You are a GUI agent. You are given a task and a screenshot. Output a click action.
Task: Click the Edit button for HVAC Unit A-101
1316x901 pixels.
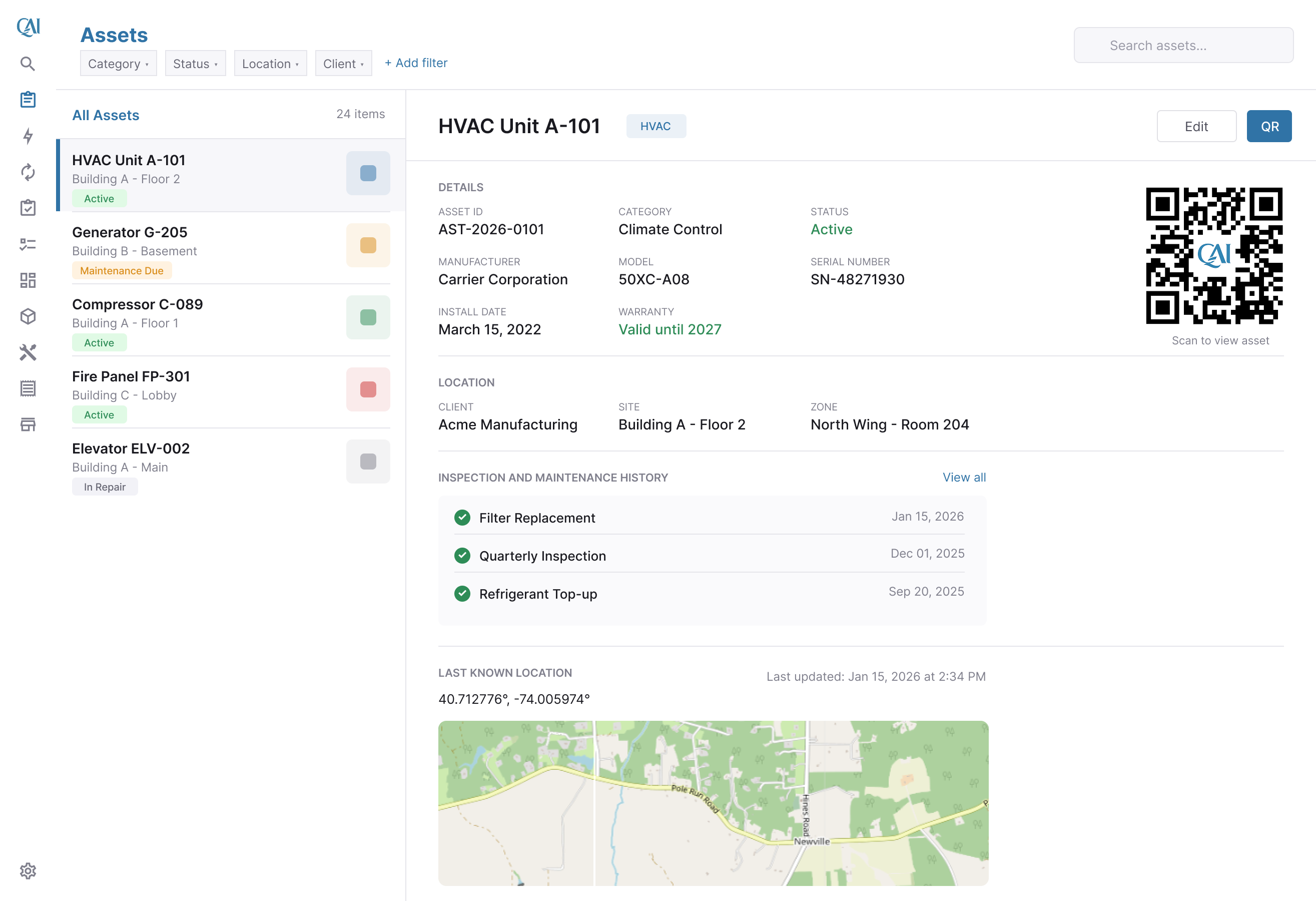point(1196,126)
